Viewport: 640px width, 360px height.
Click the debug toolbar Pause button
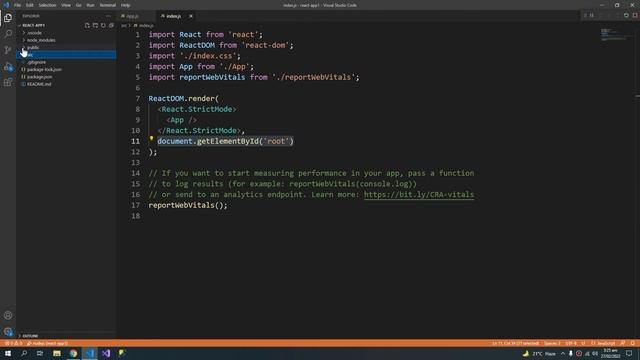(x=592, y=16)
